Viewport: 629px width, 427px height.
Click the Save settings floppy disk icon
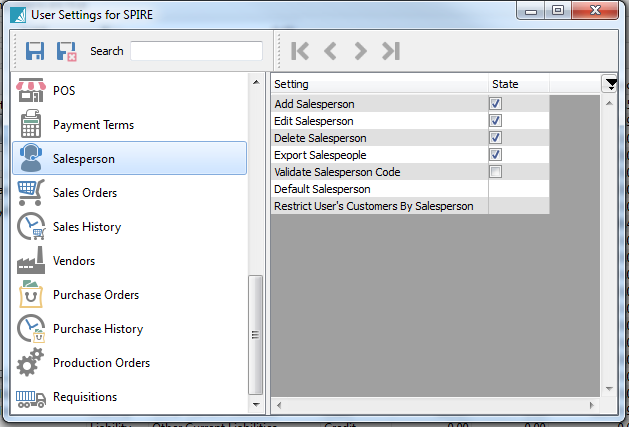click(x=35, y=51)
